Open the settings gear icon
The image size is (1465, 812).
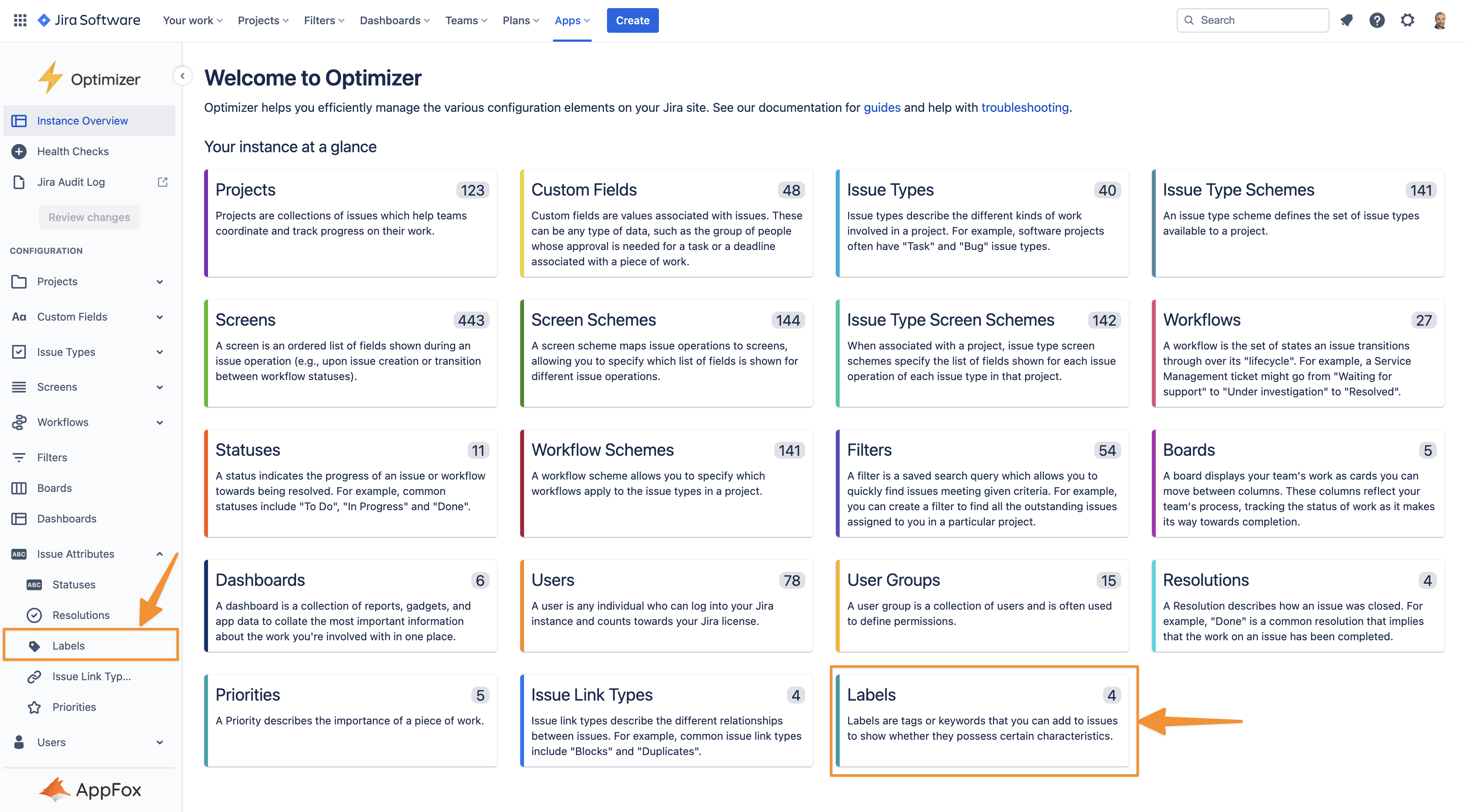(1408, 20)
